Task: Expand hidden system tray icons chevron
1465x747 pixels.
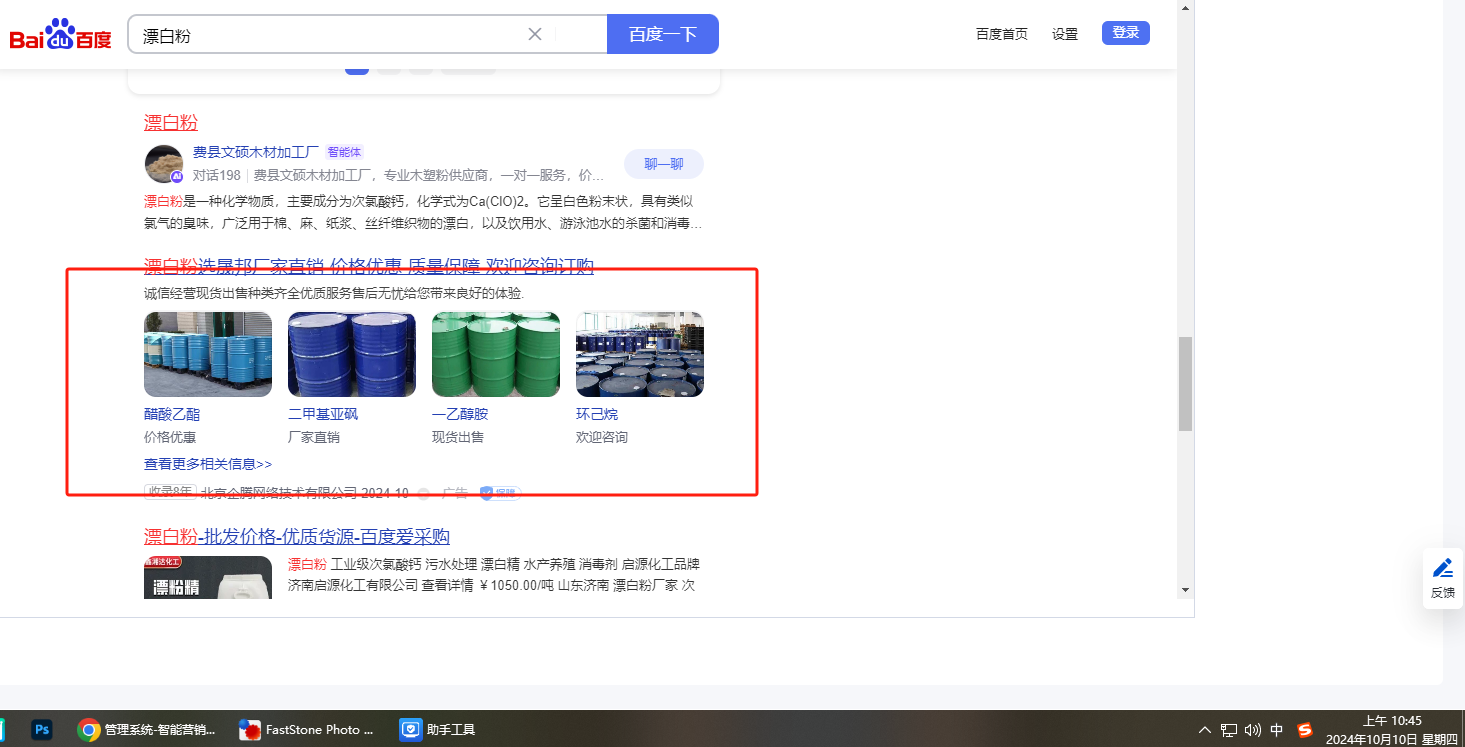Action: (x=1205, y=730)
